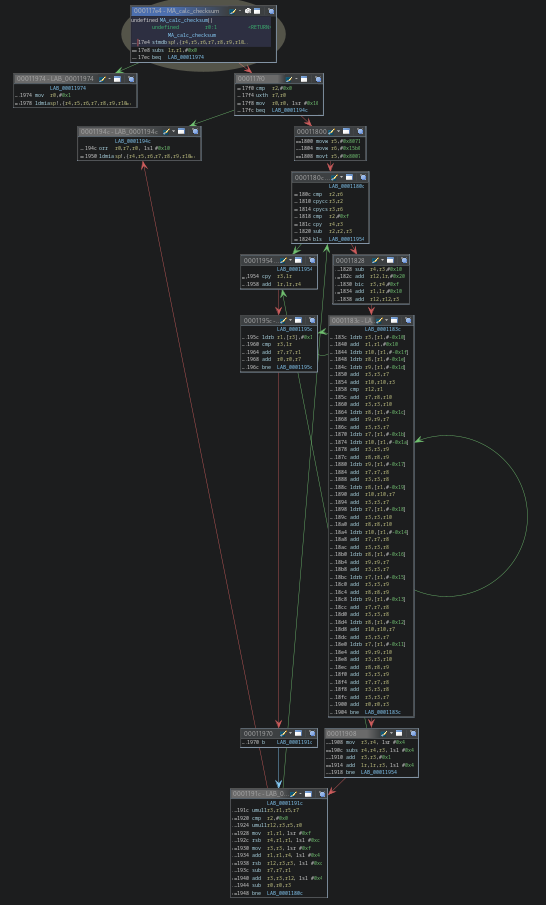This screenshot has height=905, width=546.
Task: Group vertices icon on node 00011908
Action: click(x=413, y=734)
